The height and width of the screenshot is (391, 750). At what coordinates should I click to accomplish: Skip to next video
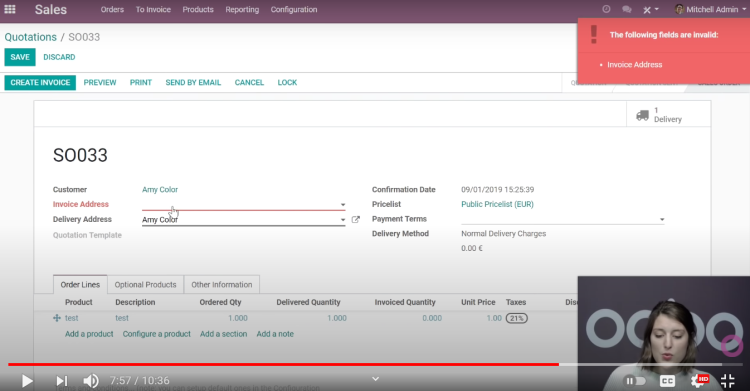tap(62, 381)
